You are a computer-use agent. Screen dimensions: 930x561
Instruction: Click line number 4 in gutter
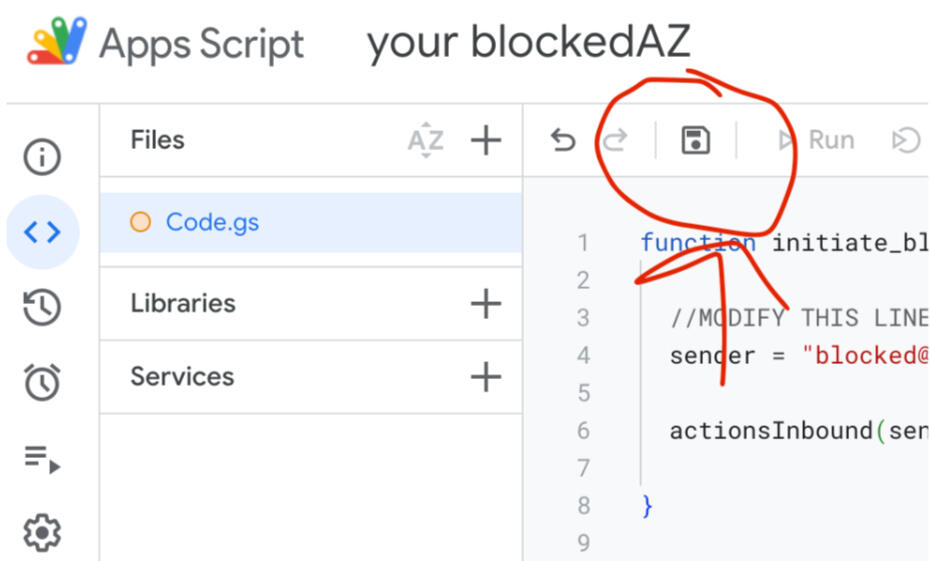pos(583,355)
